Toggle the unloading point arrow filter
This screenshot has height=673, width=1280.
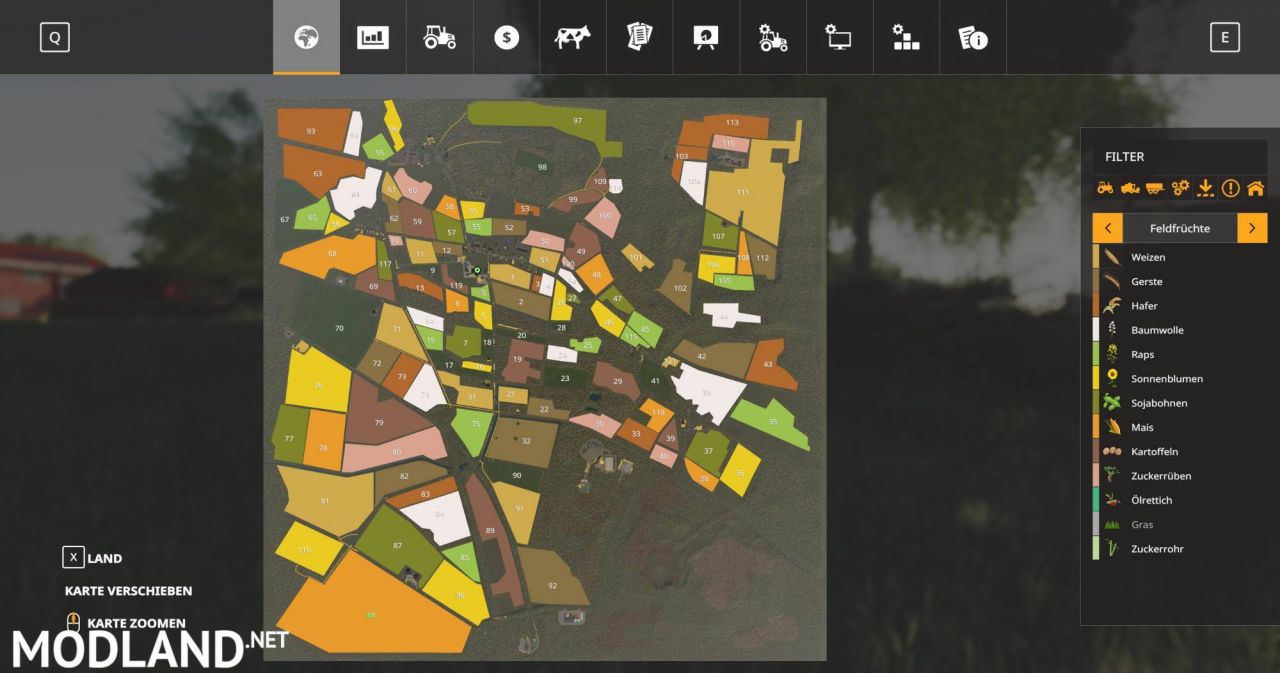[1205, 187]
